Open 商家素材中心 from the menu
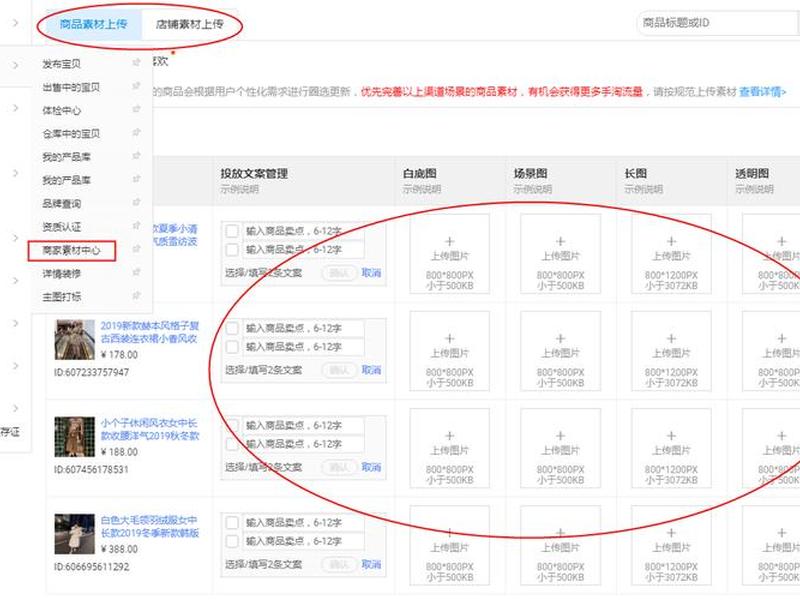This screenshot has width=800, height=600. pyautogui.click(x=71, y=251)
